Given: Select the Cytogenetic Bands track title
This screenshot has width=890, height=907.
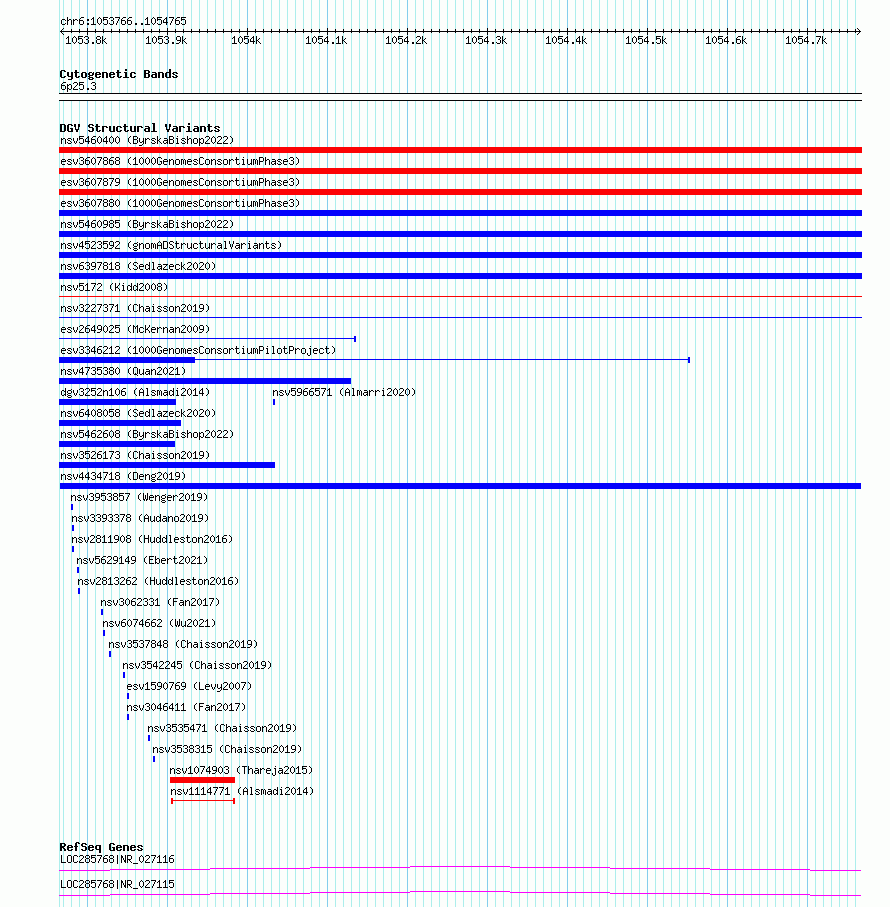Looking at the screenshot, I should pyautogui.click(x=119, y=74).
